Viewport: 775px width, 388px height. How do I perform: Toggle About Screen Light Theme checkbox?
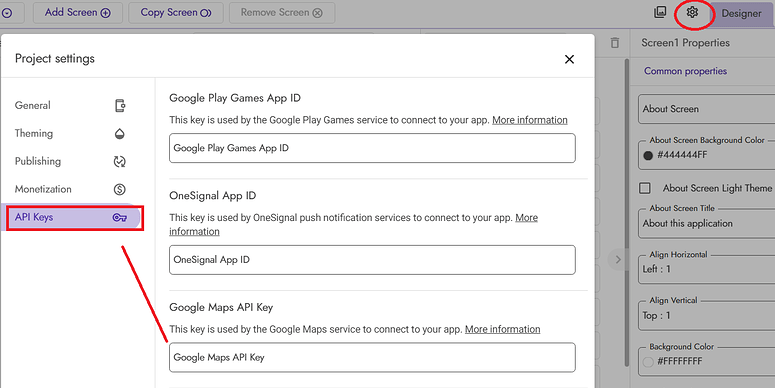point(645,188)
